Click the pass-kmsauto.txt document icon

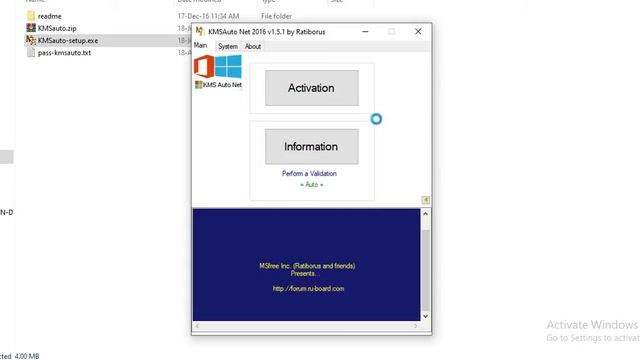31,52
